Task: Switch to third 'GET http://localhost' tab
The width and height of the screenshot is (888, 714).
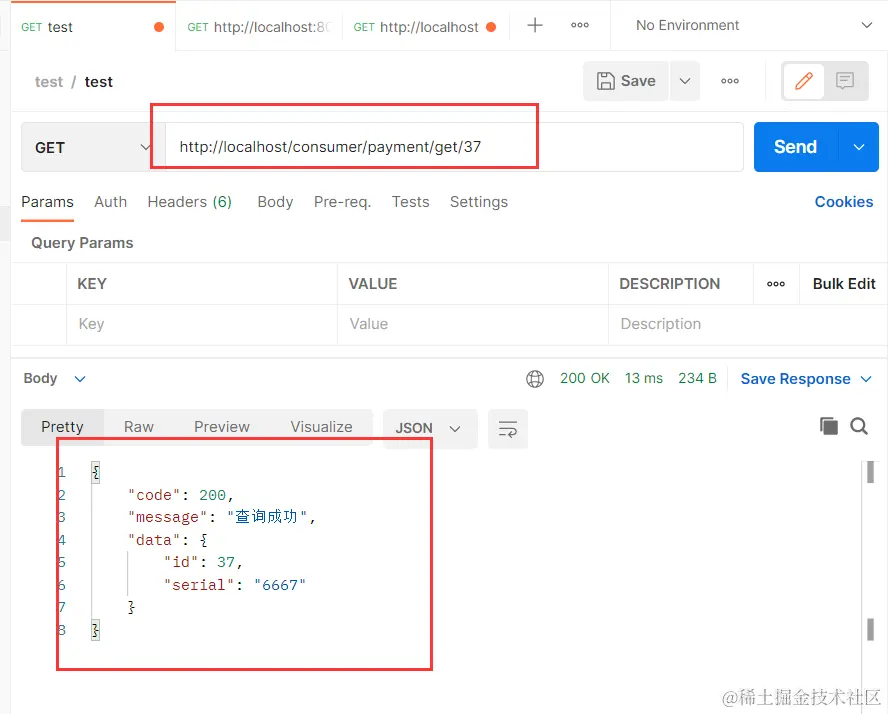Action: (x=425, y=27)
